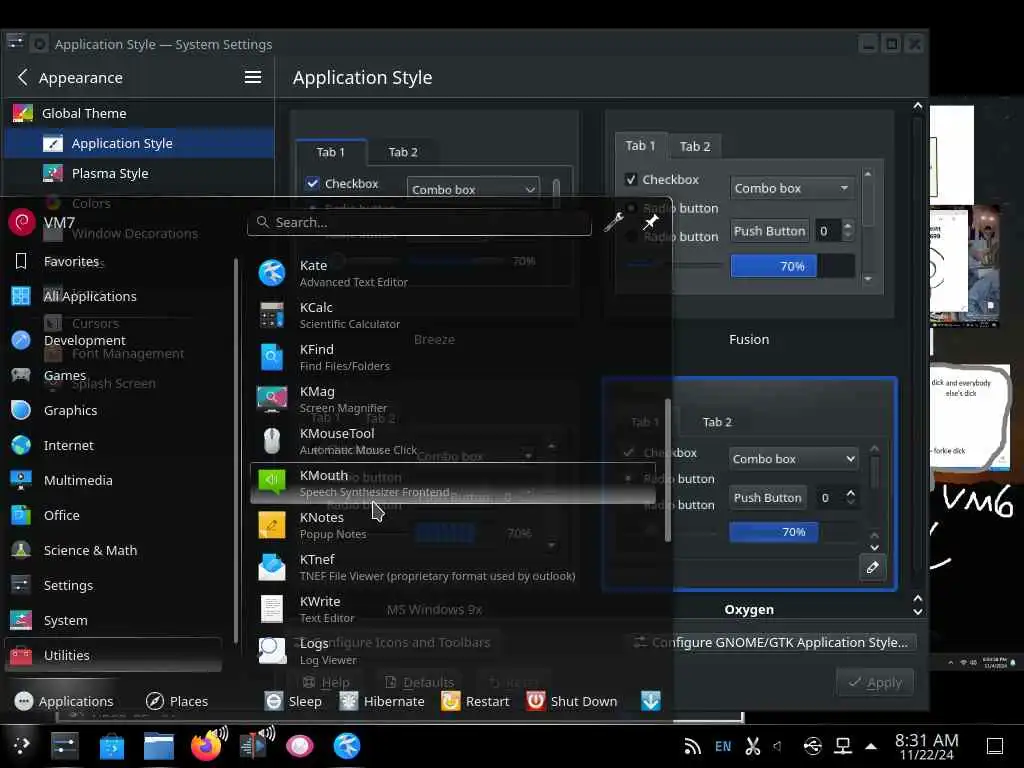The width and height of the screenshot is (1024, 768).
Task: Go back from Appearance section
Action: [23, 77]
